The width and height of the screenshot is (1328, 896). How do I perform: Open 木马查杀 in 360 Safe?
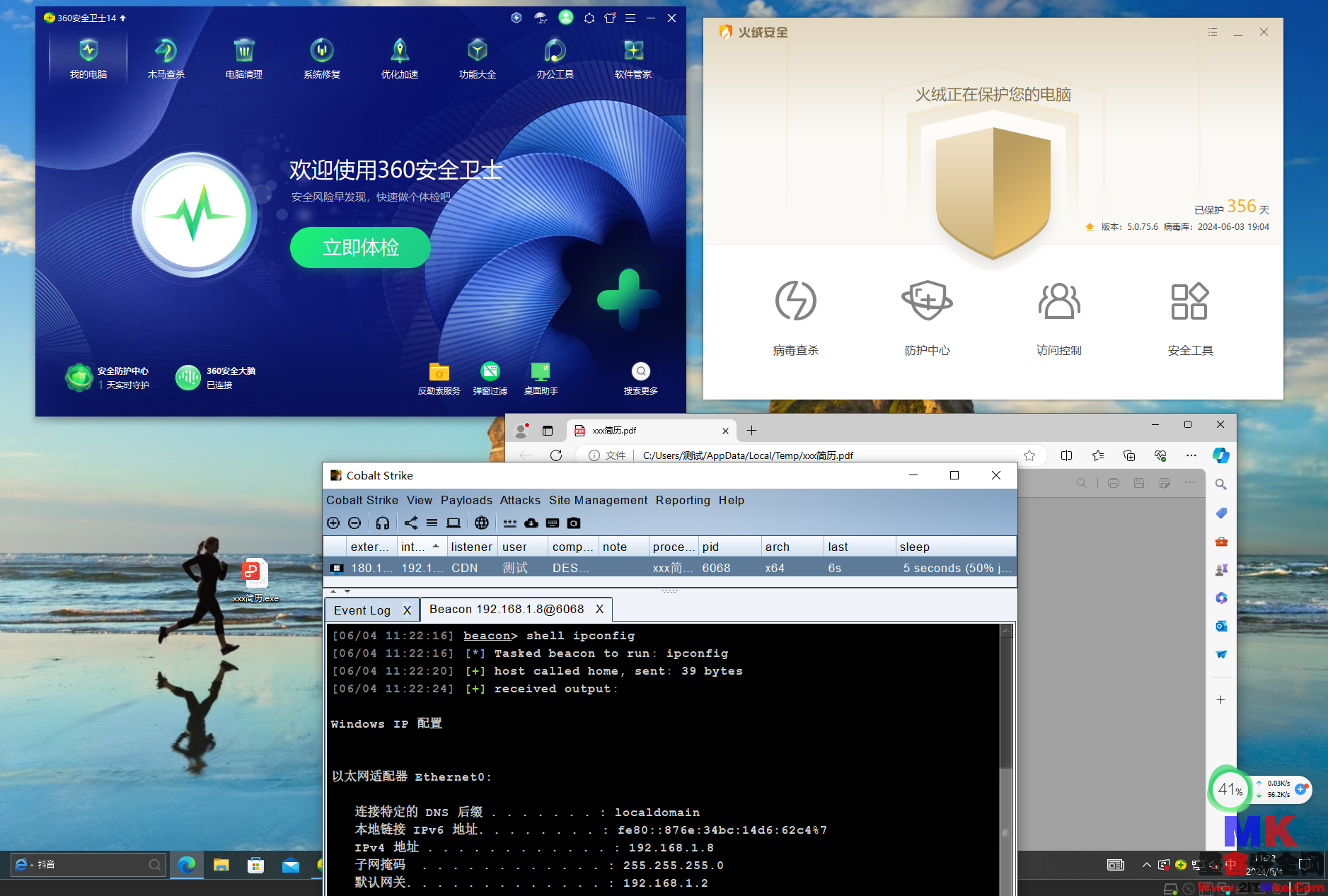tap(166, 58)
